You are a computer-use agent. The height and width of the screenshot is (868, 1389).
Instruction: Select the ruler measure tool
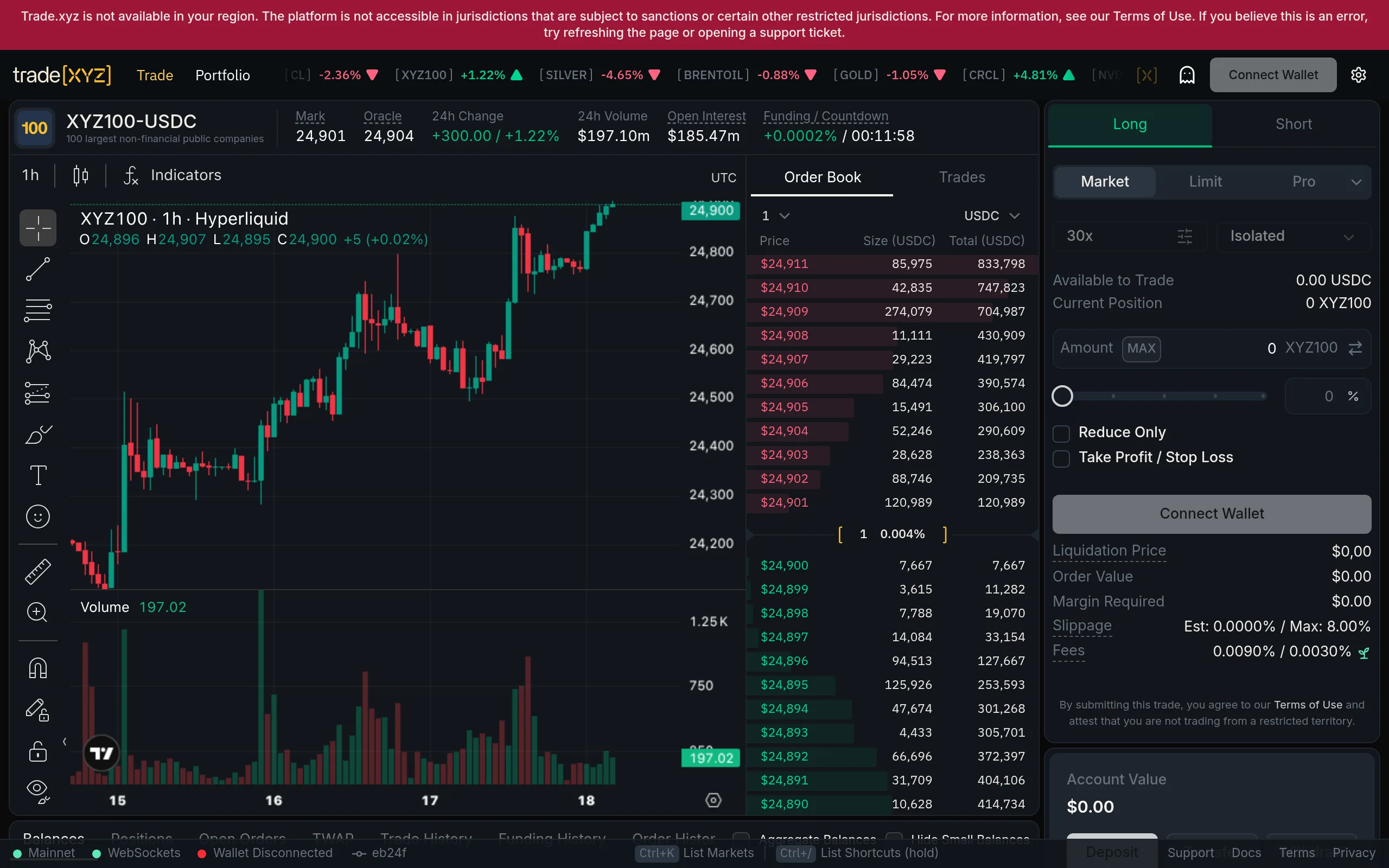coord(38,572)
